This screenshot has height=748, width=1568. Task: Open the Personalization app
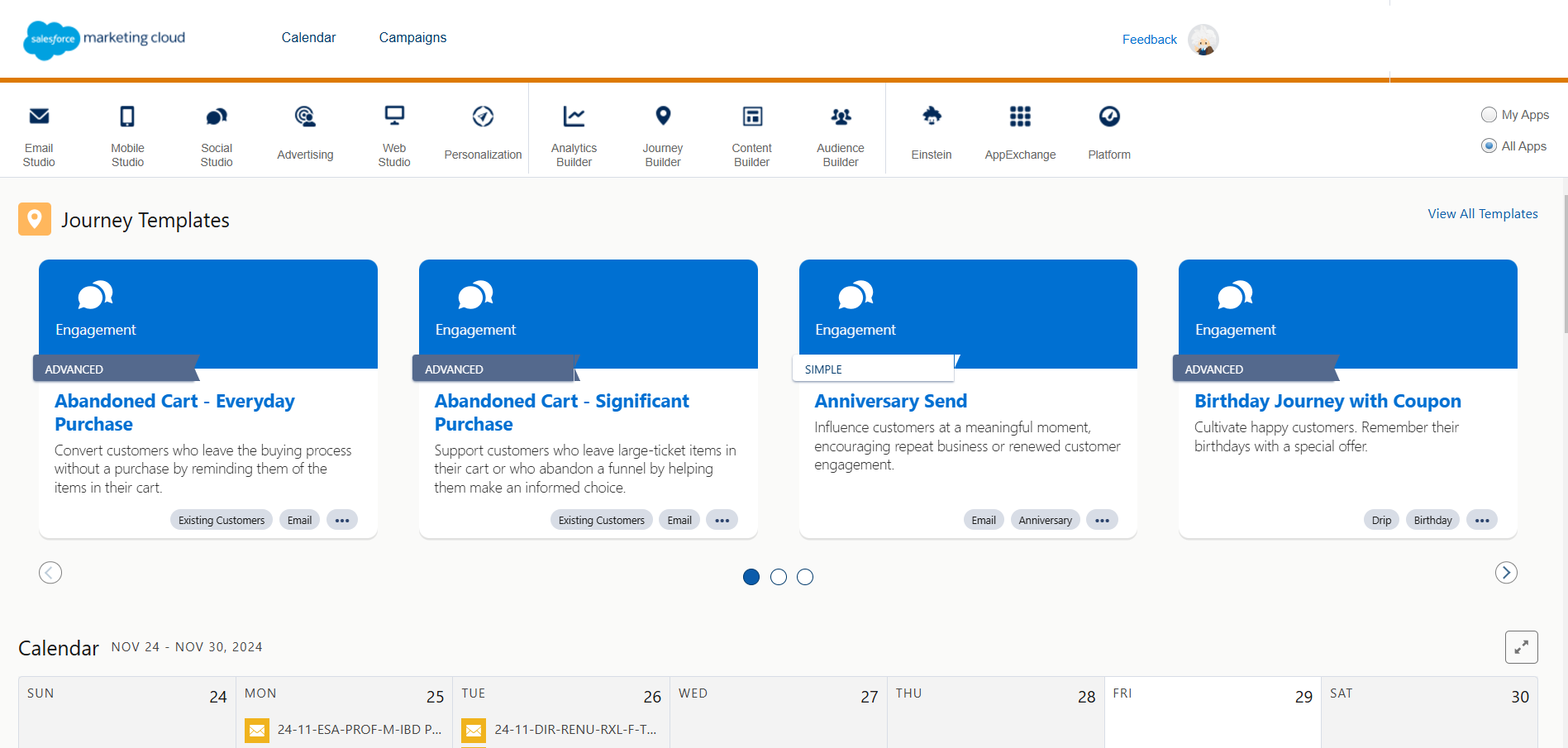[x=483, y=133]
